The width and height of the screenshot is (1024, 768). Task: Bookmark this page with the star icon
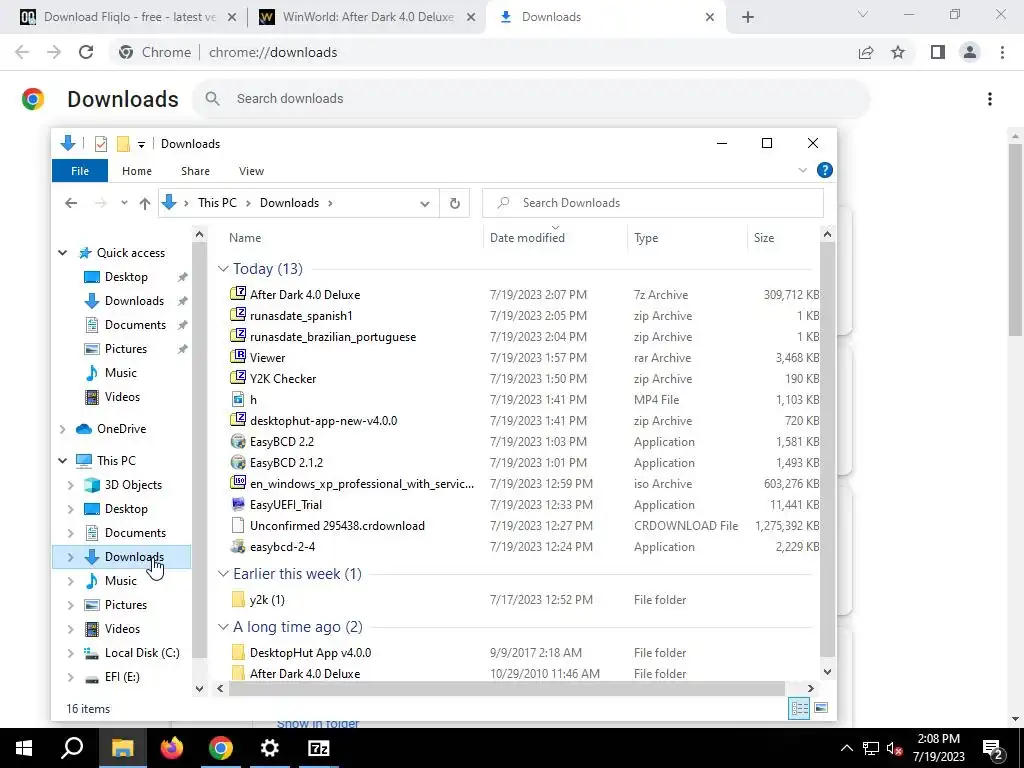898,52
